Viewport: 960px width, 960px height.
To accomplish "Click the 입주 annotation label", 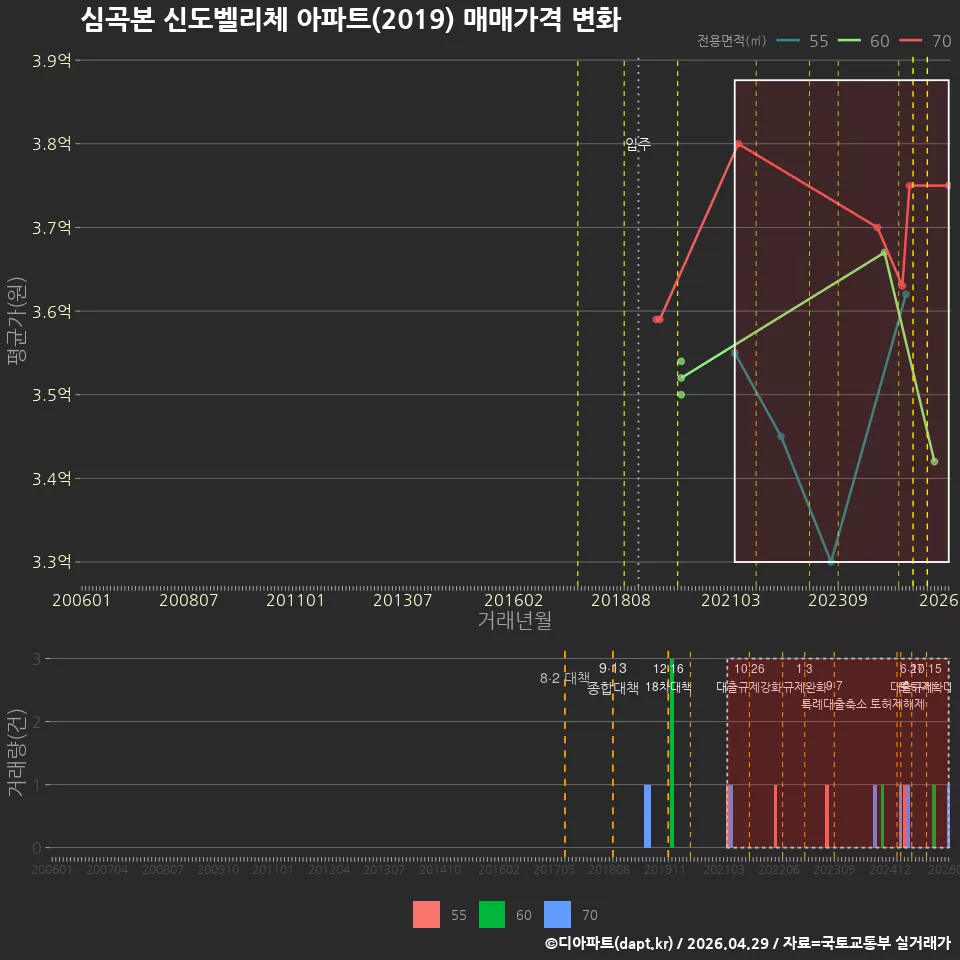I will pos(638,144).
